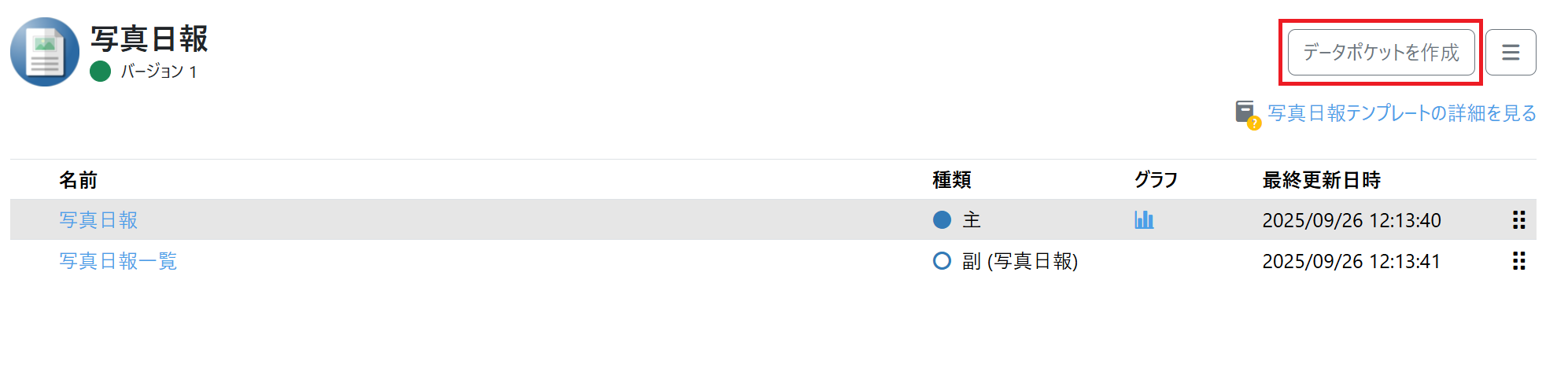Screen dimensions: 1568x368
Task: Click the 最終更新日時 column header
Action: pyautogui.click(x=1321, y=180)
